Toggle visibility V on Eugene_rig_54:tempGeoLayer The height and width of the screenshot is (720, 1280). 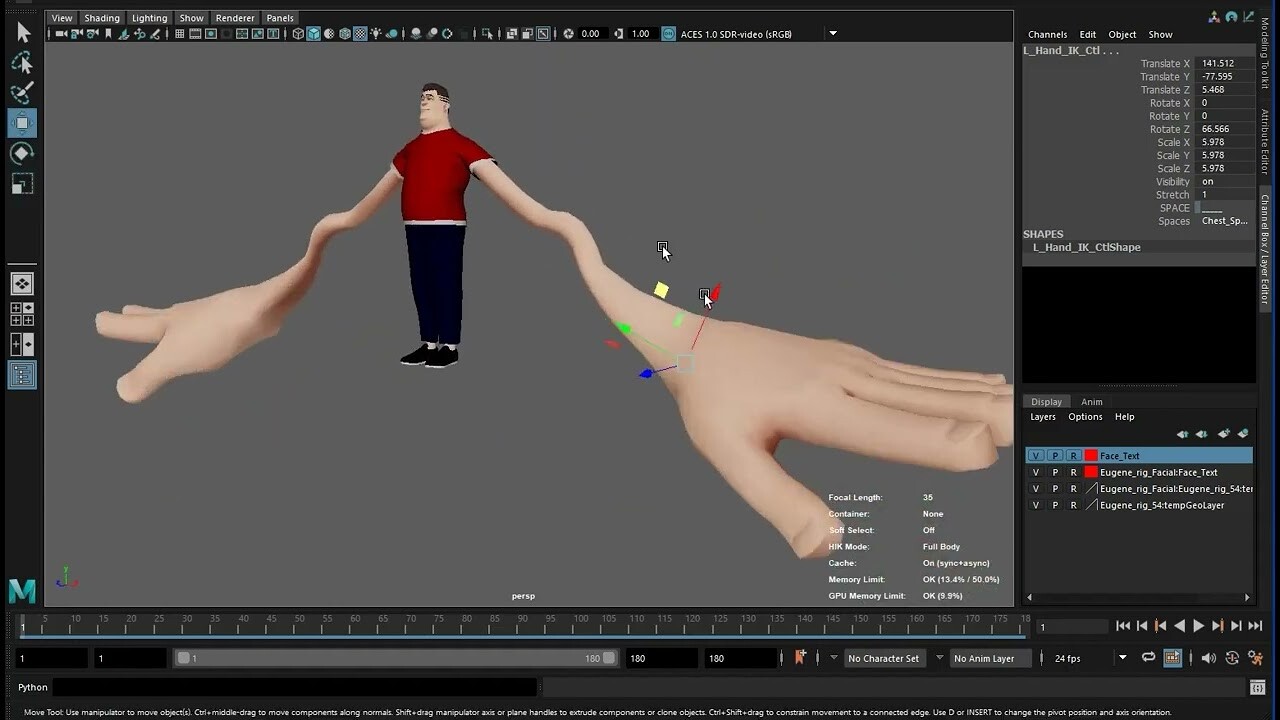(x=1035, y=505)
